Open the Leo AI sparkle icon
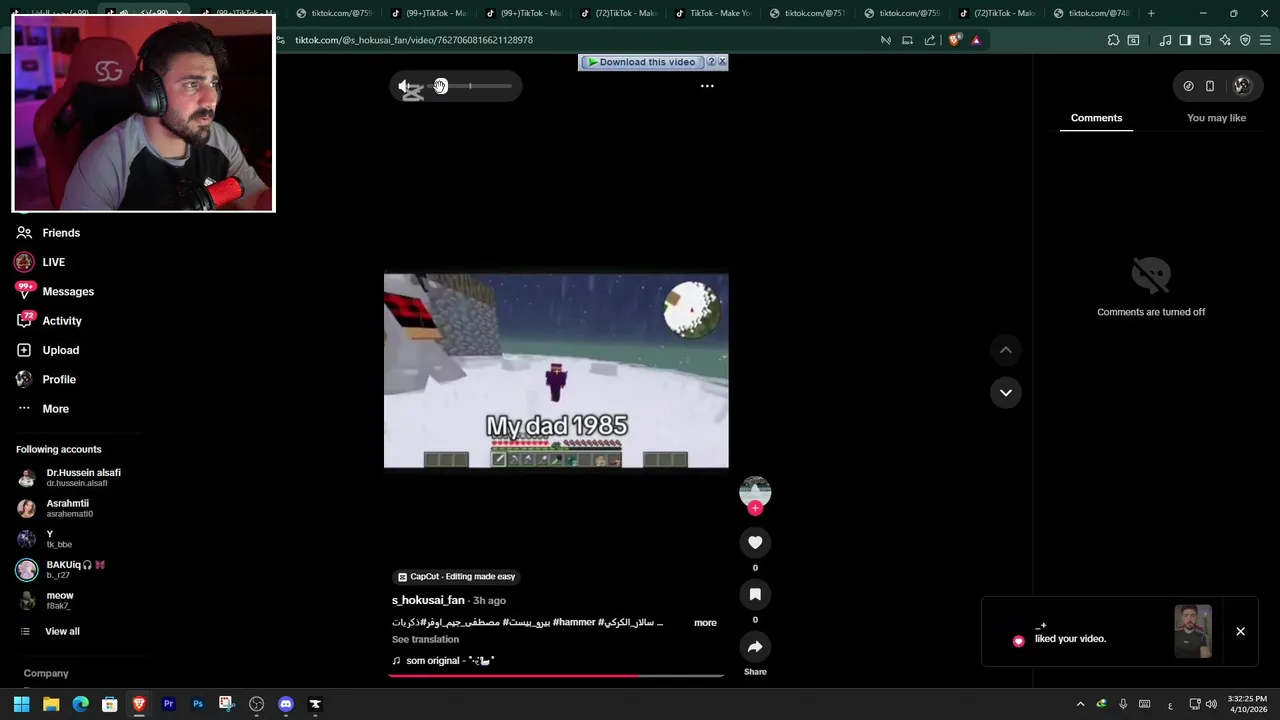Viewport: 1280px width, 720px height. coord(1225,40)
